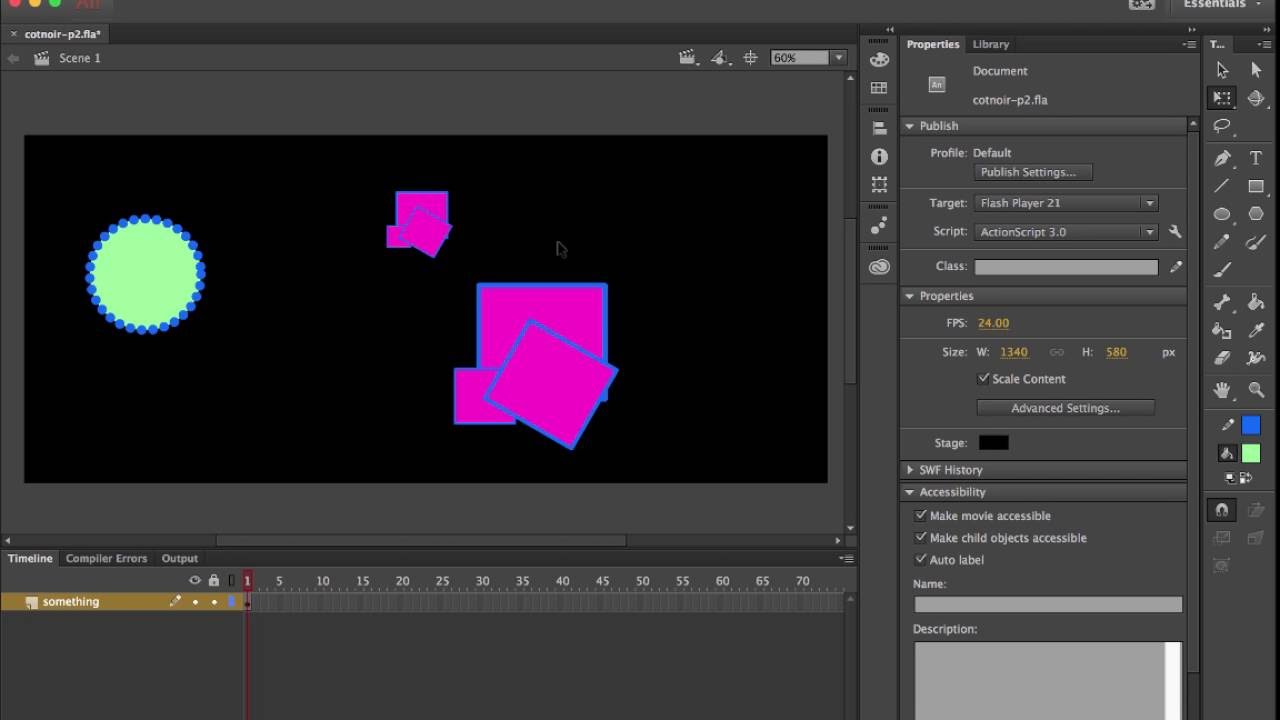This screenshot has height=720, width=1280.
Task: Select the Ink Bottle tool
Action: point(1222,330)
